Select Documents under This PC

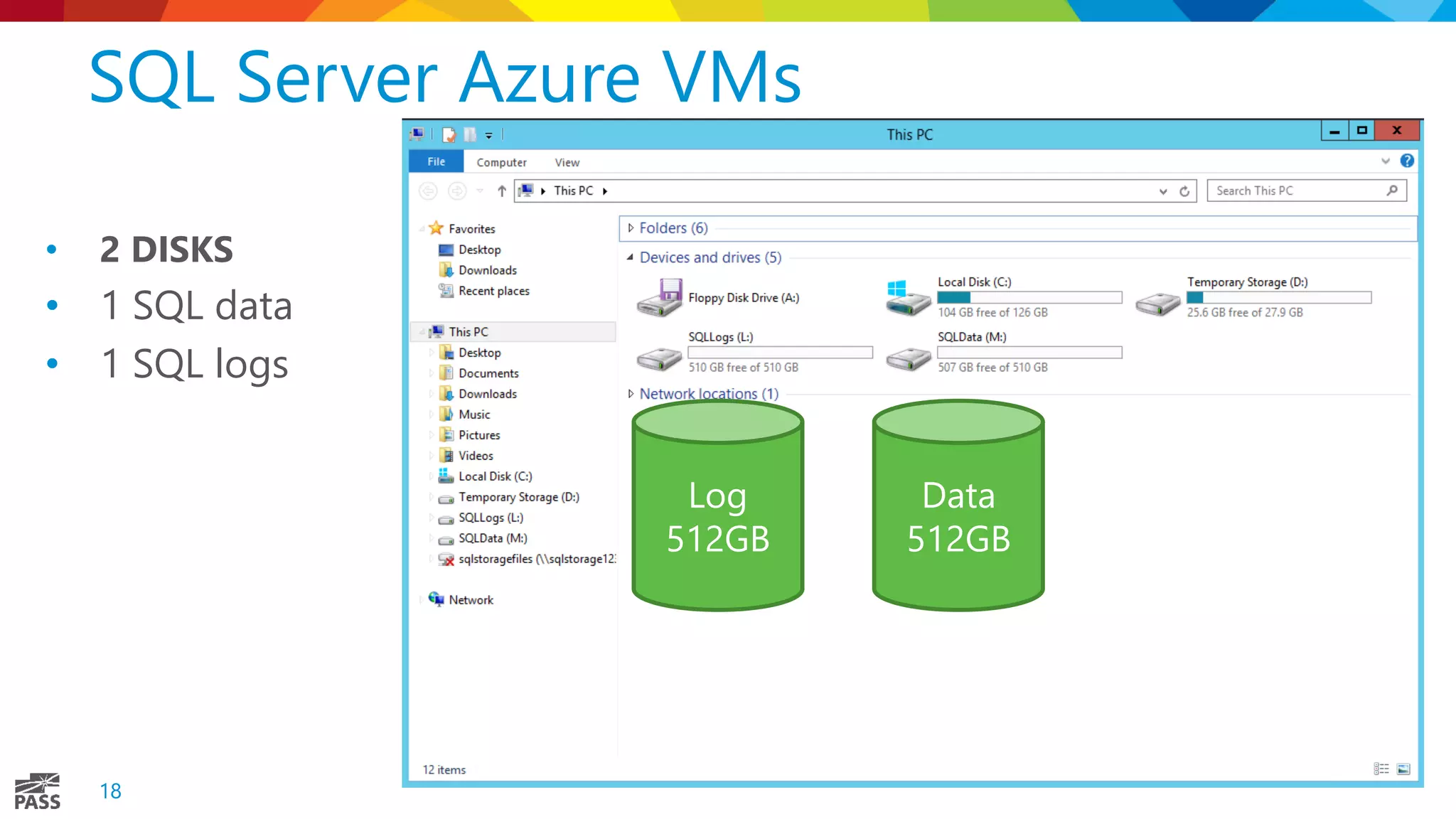tap(488, 373)
